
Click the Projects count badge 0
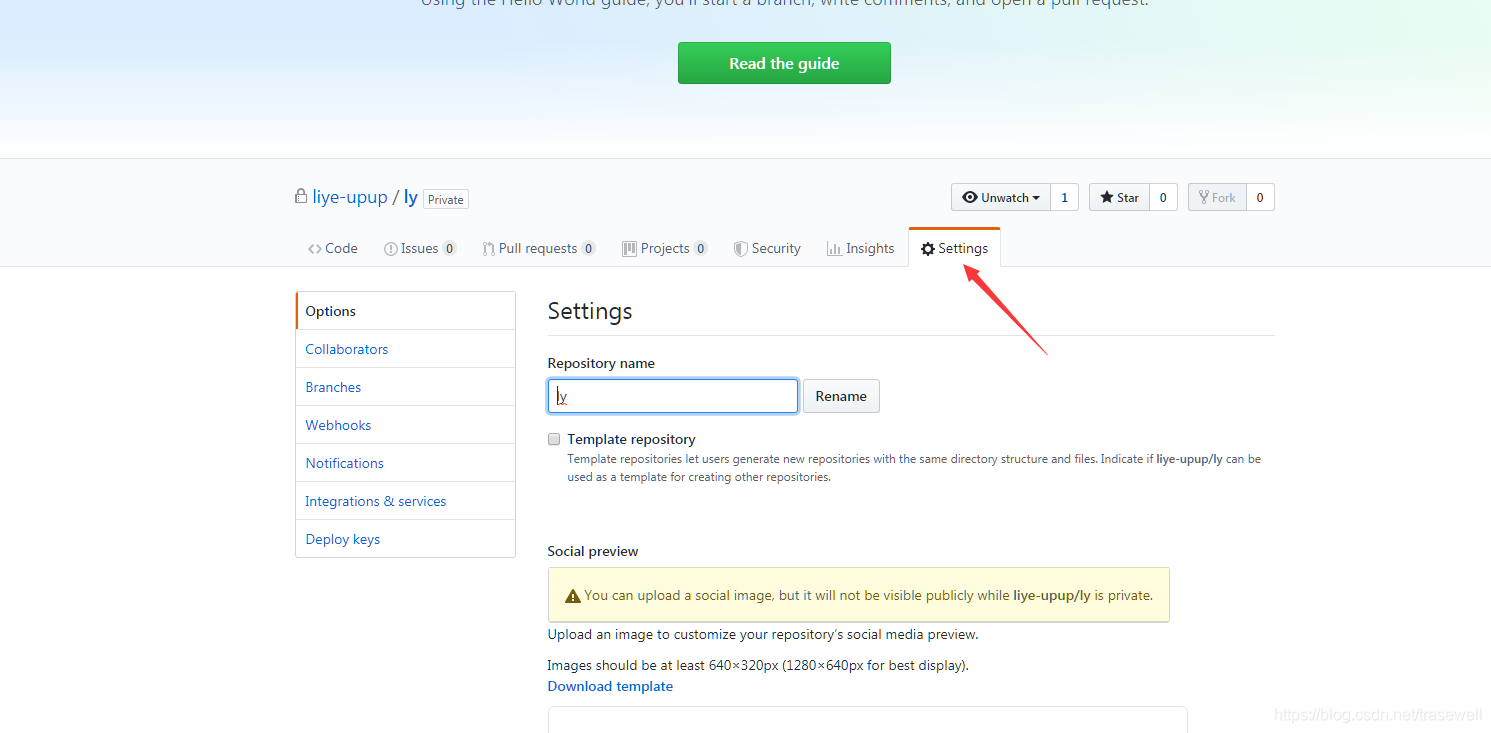click(701, 249)
